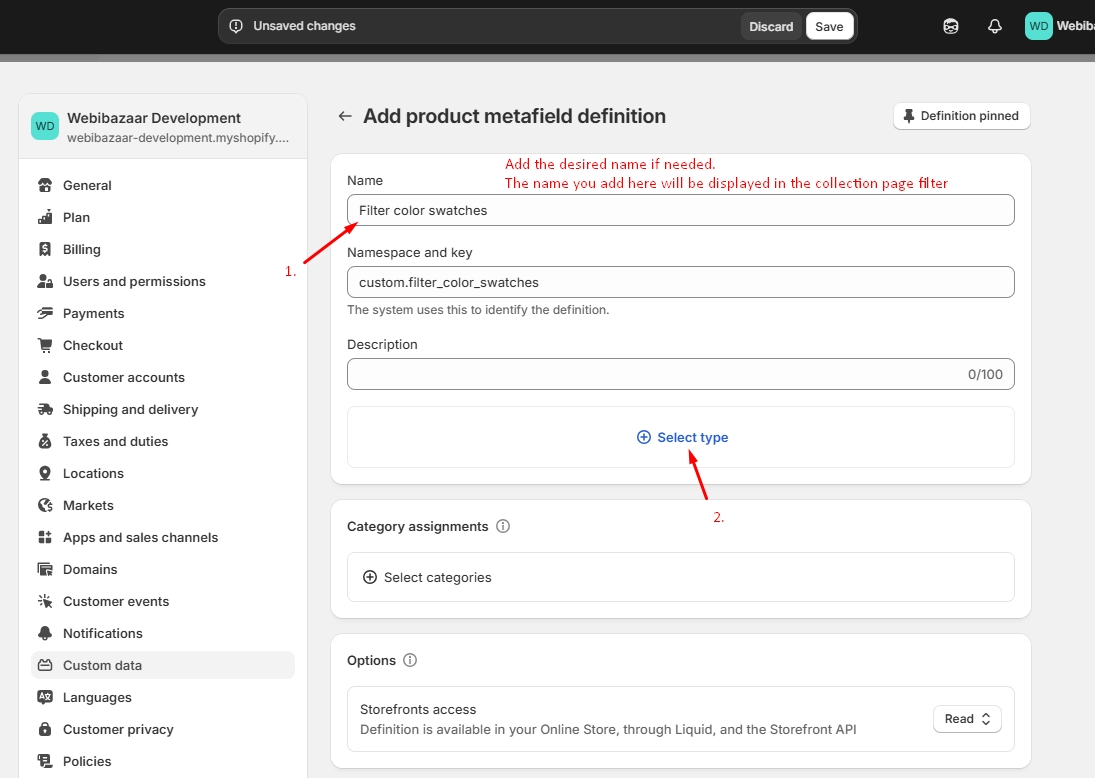Click the Webibazaar Development store avatar
Screen dimensions: 1095x778
[45, 126]
